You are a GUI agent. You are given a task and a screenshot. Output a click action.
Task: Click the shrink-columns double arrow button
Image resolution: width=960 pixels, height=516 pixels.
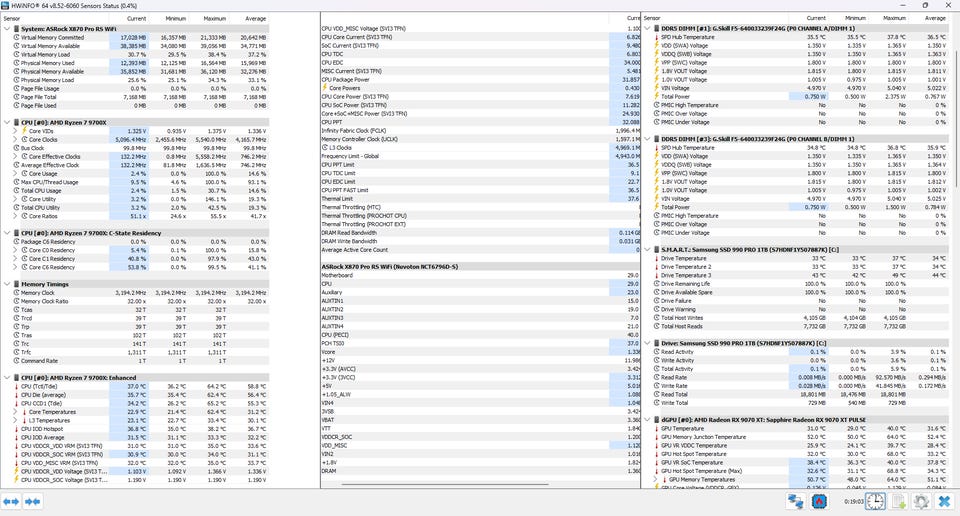click(32, 502)
